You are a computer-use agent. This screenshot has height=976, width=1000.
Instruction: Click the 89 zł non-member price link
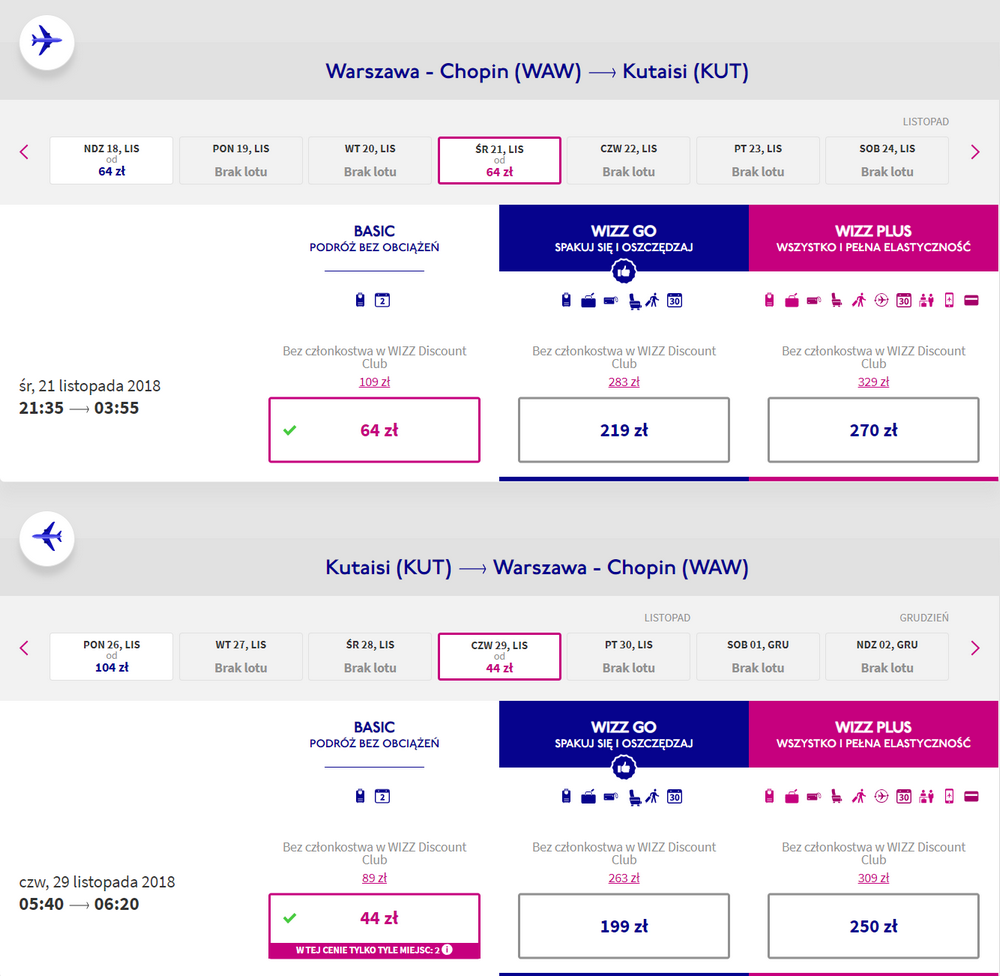[x=374, y=878]
